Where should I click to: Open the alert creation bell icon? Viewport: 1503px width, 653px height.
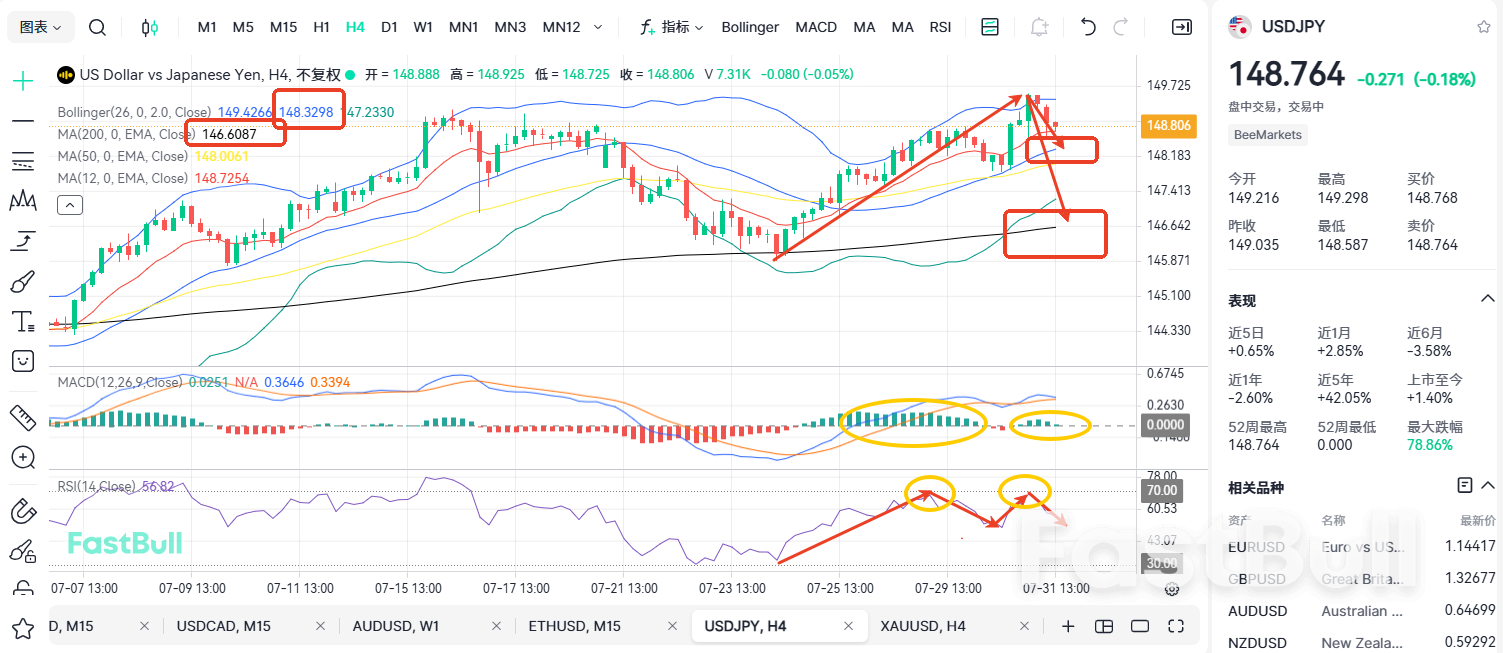coord(1040,27)
